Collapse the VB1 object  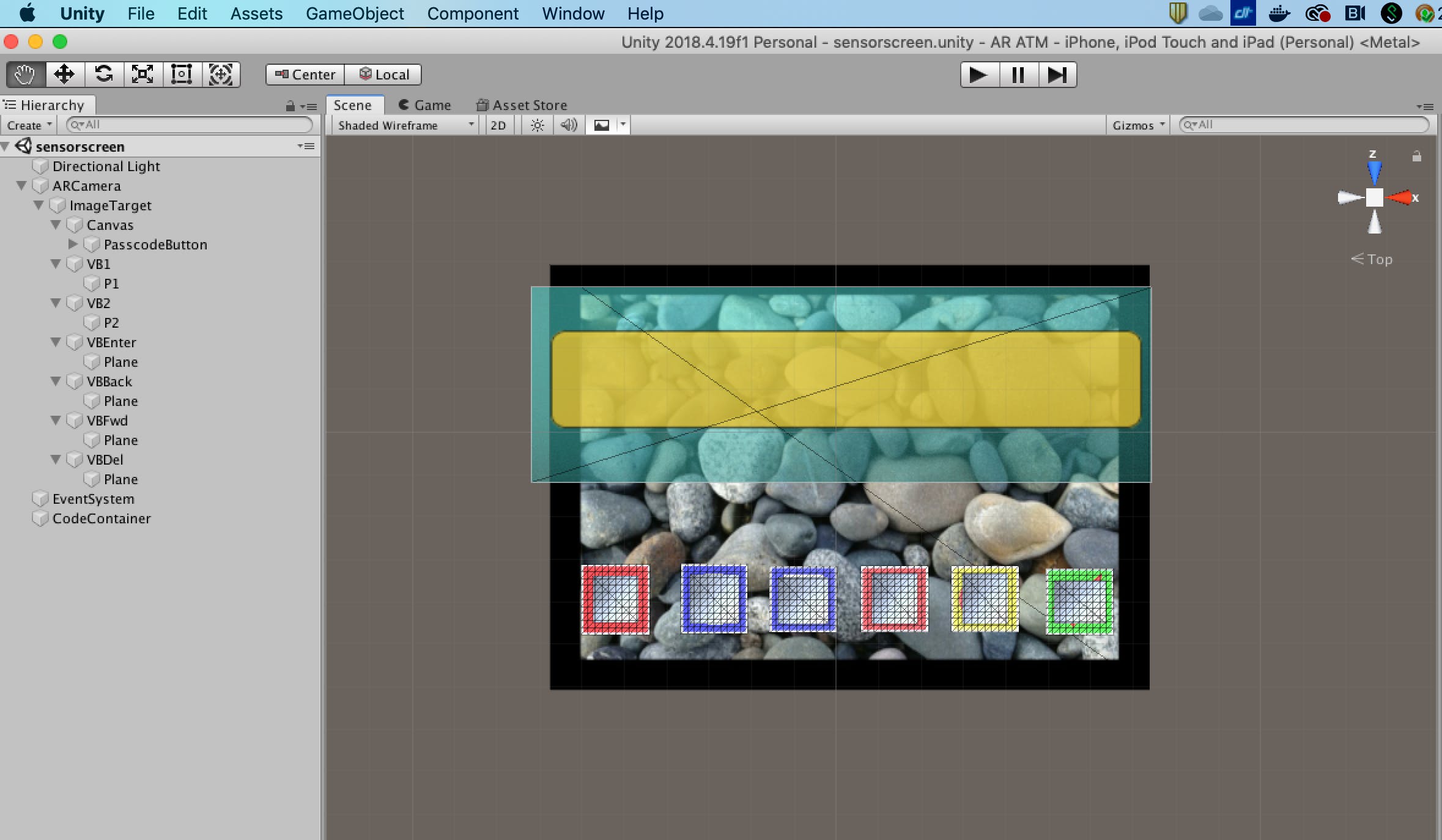(56, 263)
